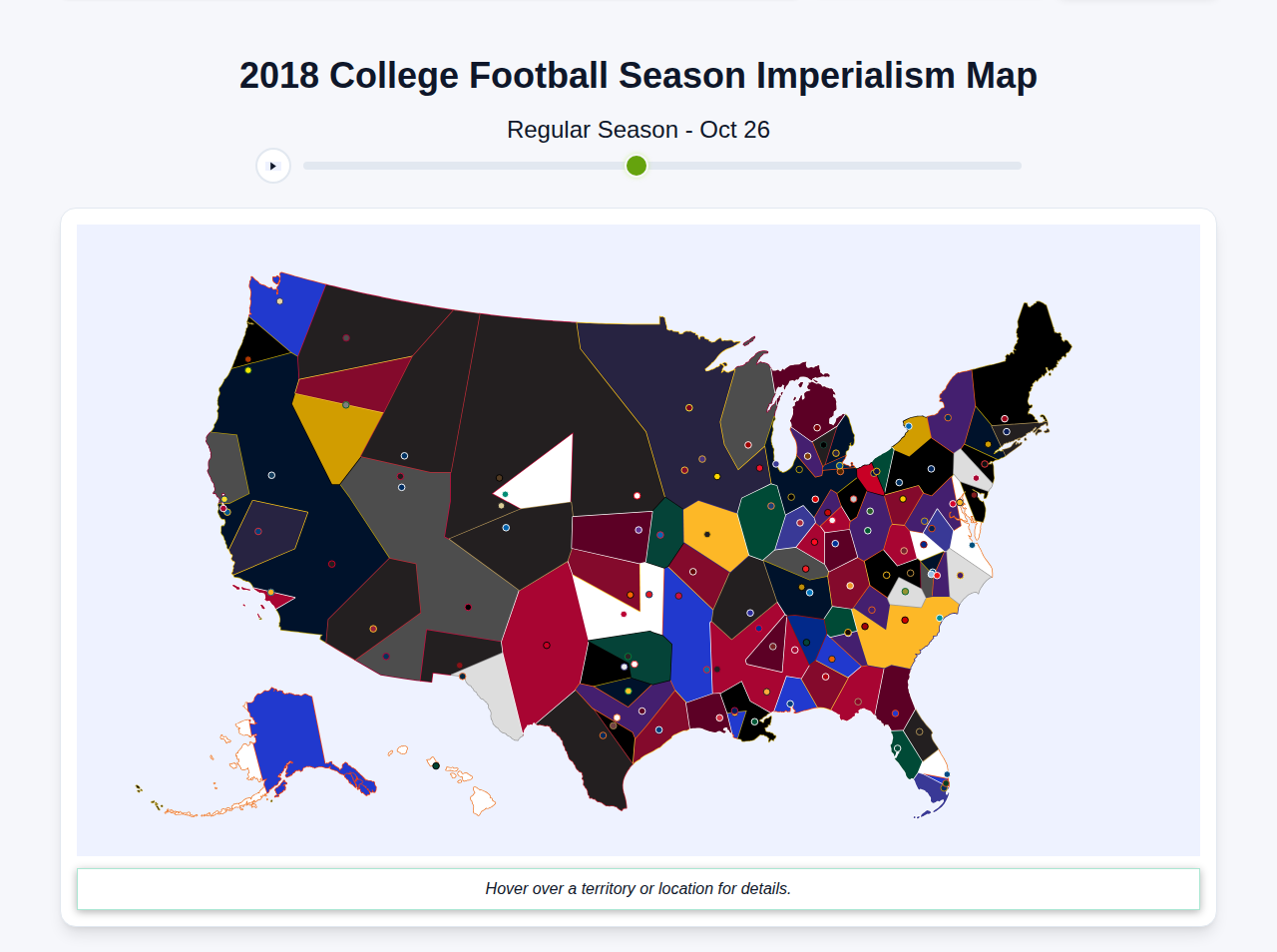Click the blue team marker in gray Utah territory
The height and width of the screenshot is (952, 1277).
(401, 487)
